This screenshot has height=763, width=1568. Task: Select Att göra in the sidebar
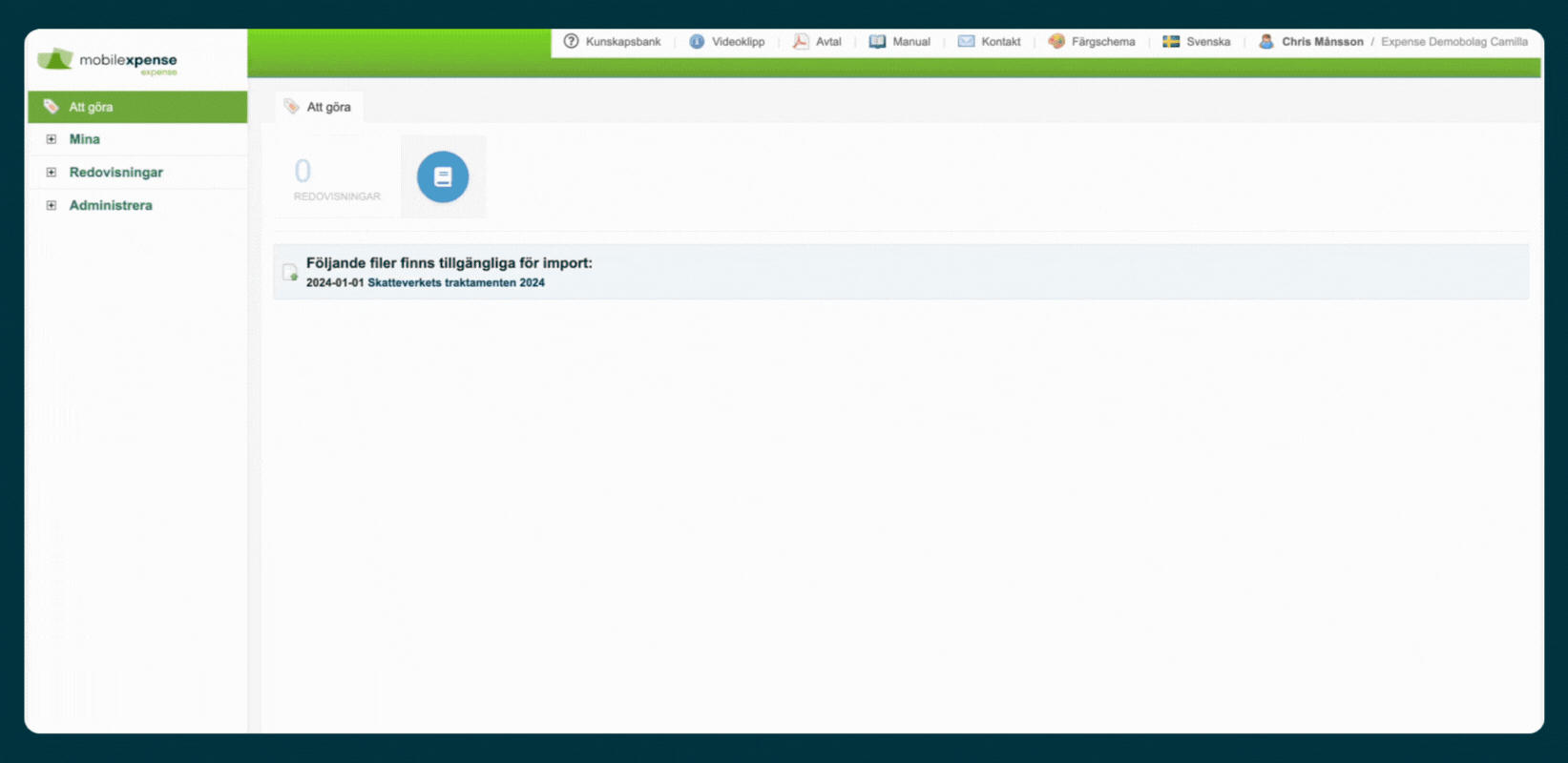coord(137,107)
